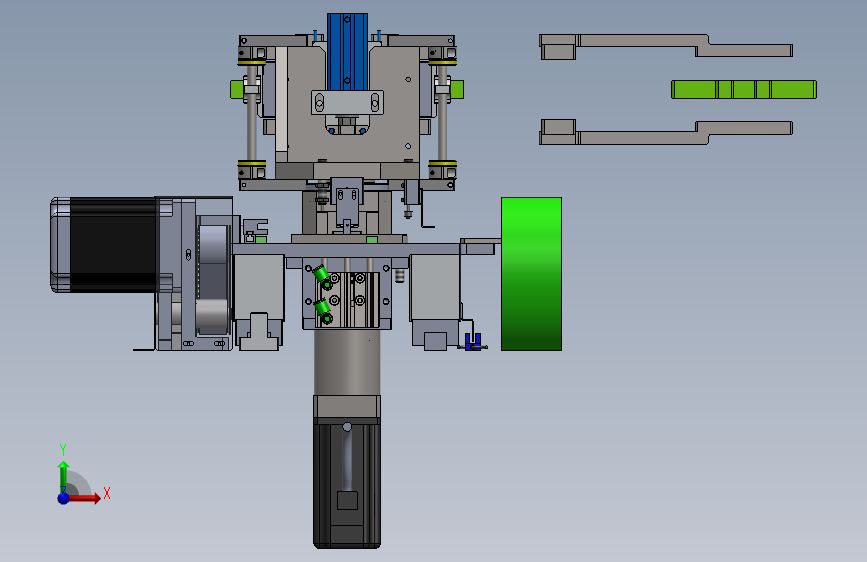The image size is (867, 562).
Task: Select the upper green fitting on the center block
Action: (x=322, y=277)
